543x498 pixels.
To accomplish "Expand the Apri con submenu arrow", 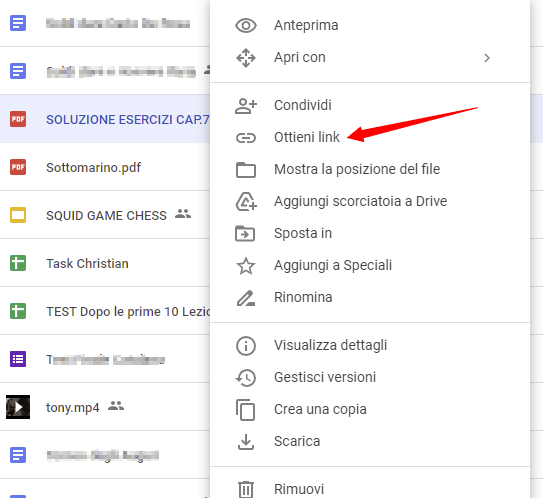I will 487,58.
